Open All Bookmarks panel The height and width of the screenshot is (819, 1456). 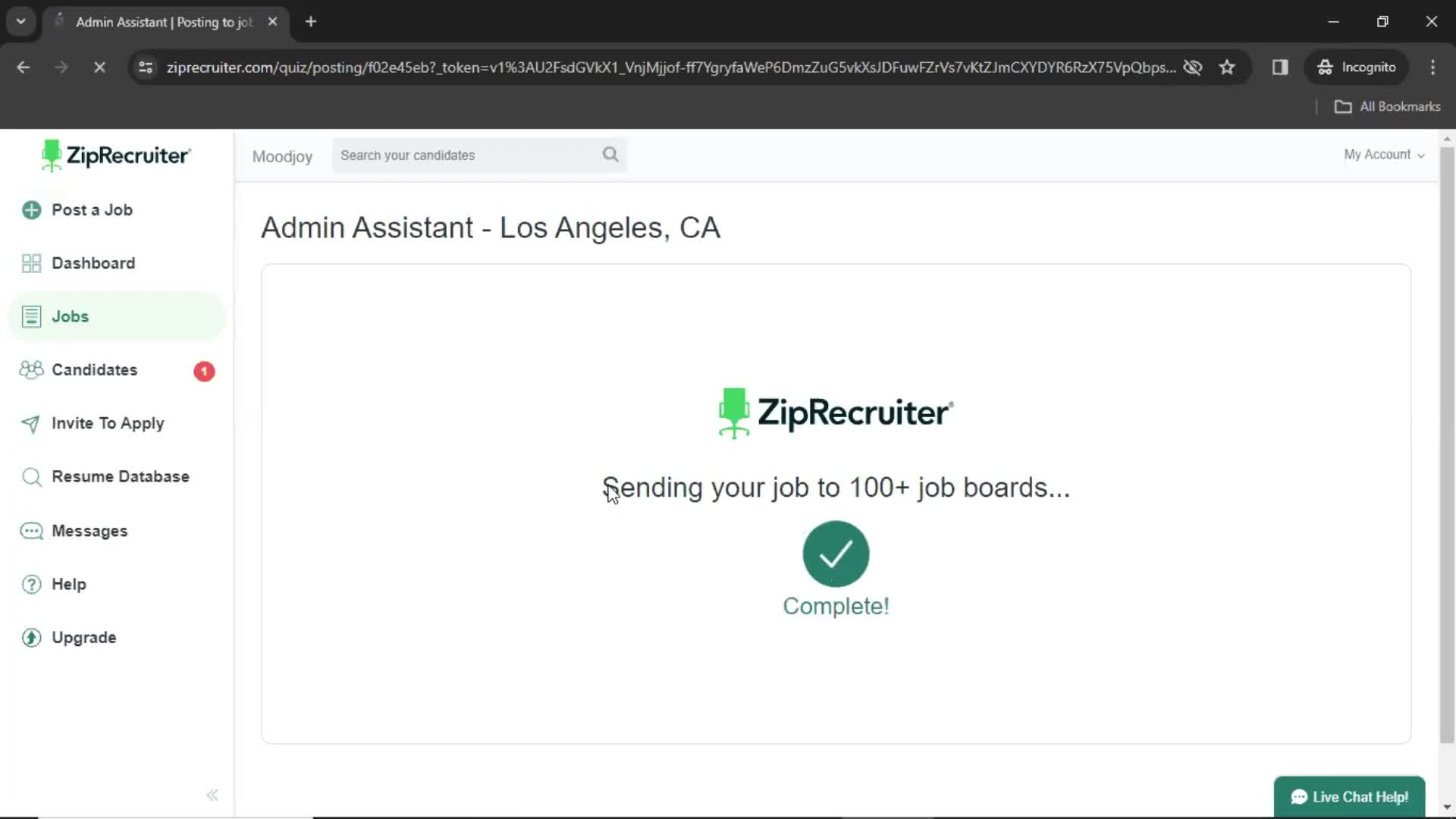pyautogui.click(x=1389, y=106)
